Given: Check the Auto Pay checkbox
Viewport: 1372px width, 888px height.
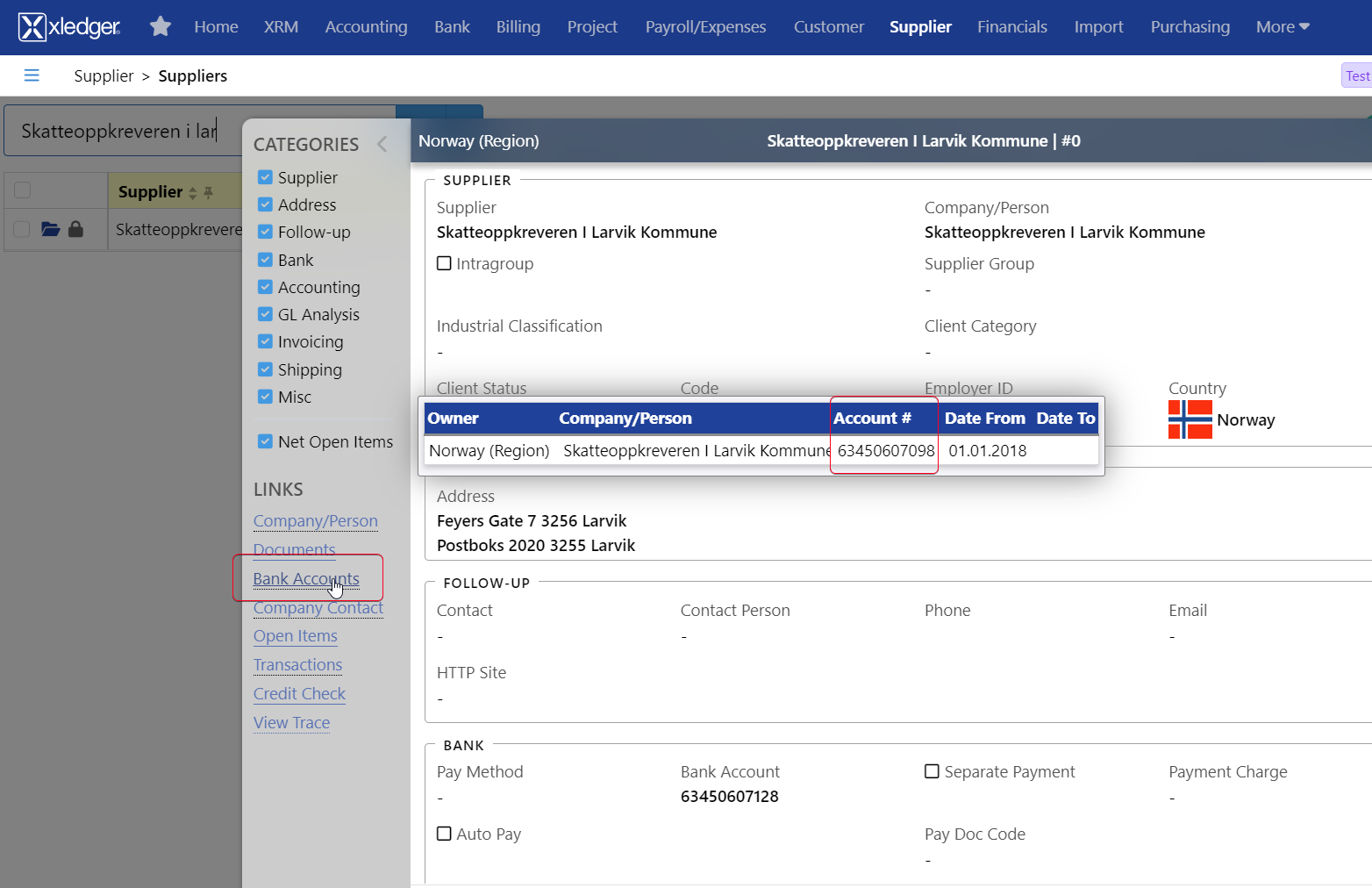Looking at the screenshot, I should click(x=444, y=834).
